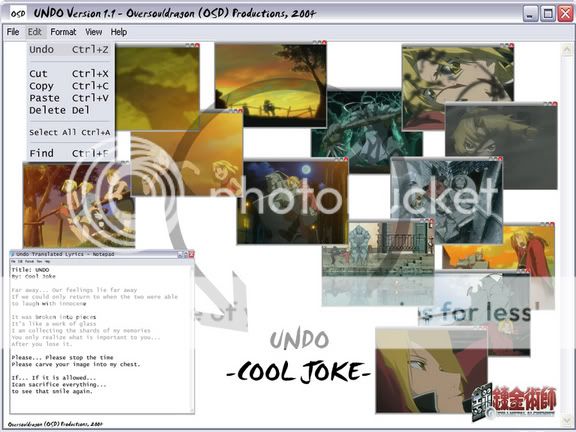Choose Cut in the Edit menu
576x432 pixels.
(x=69, y=73)
